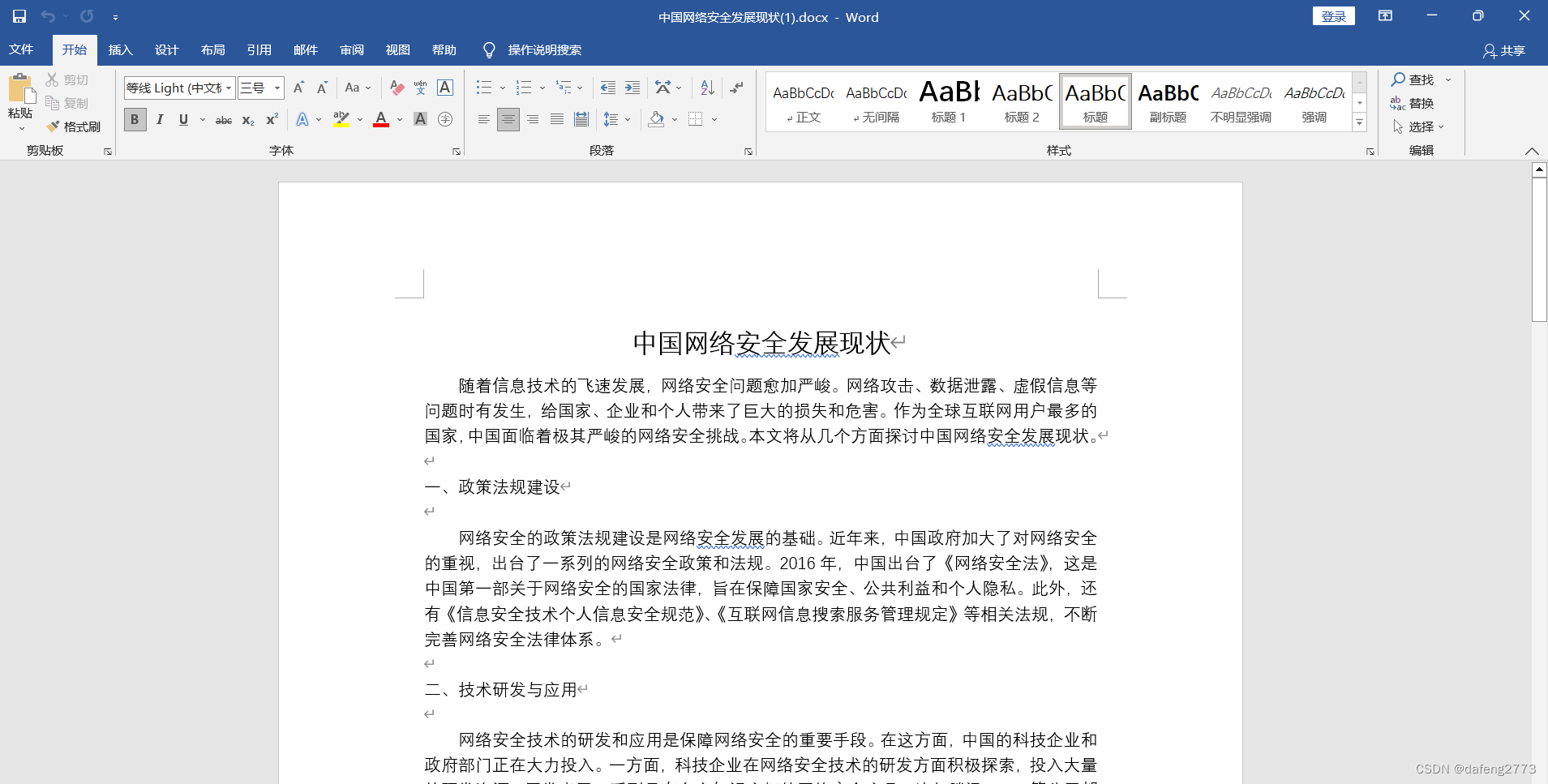Select the Format Painter (格式刷)
The width and height of the screenshot is (1548, 784).
point(73,126)
